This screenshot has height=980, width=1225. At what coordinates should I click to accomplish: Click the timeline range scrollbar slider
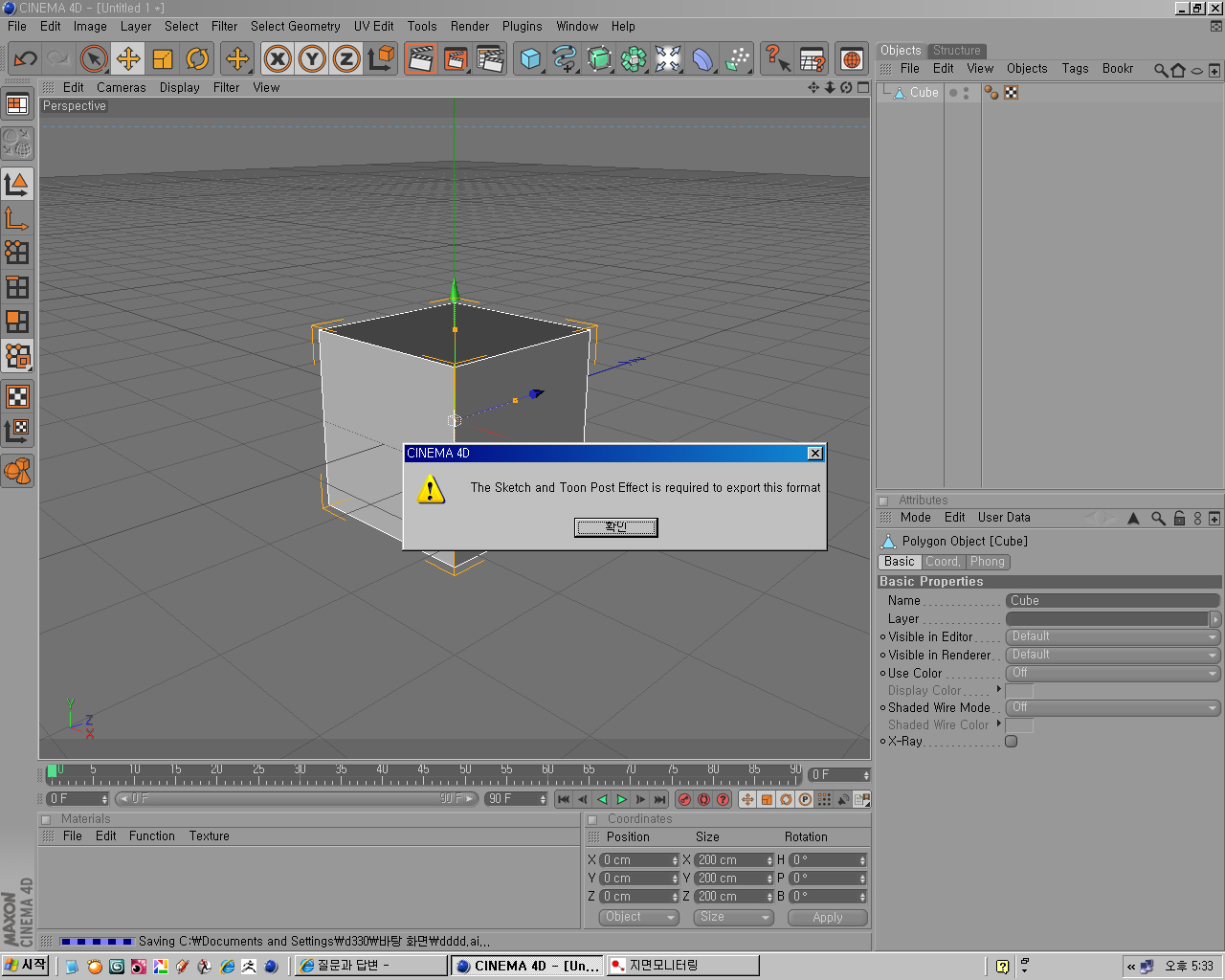coord(297,799)
